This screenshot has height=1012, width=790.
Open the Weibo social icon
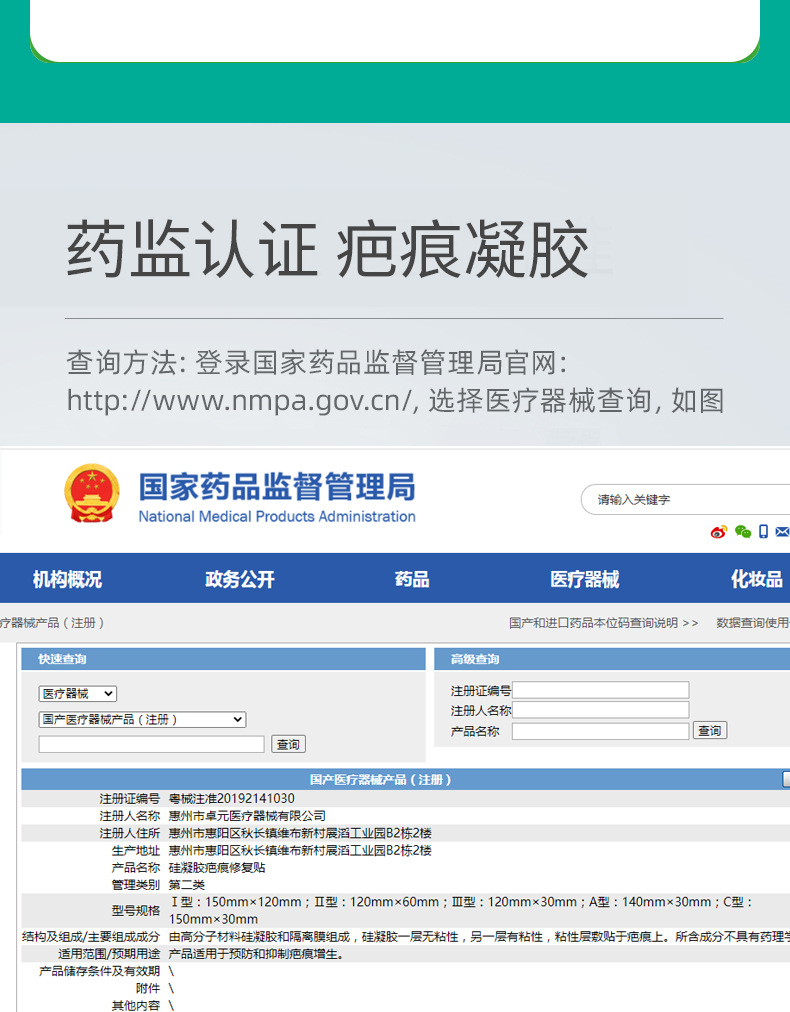click(x=718, y=532)
